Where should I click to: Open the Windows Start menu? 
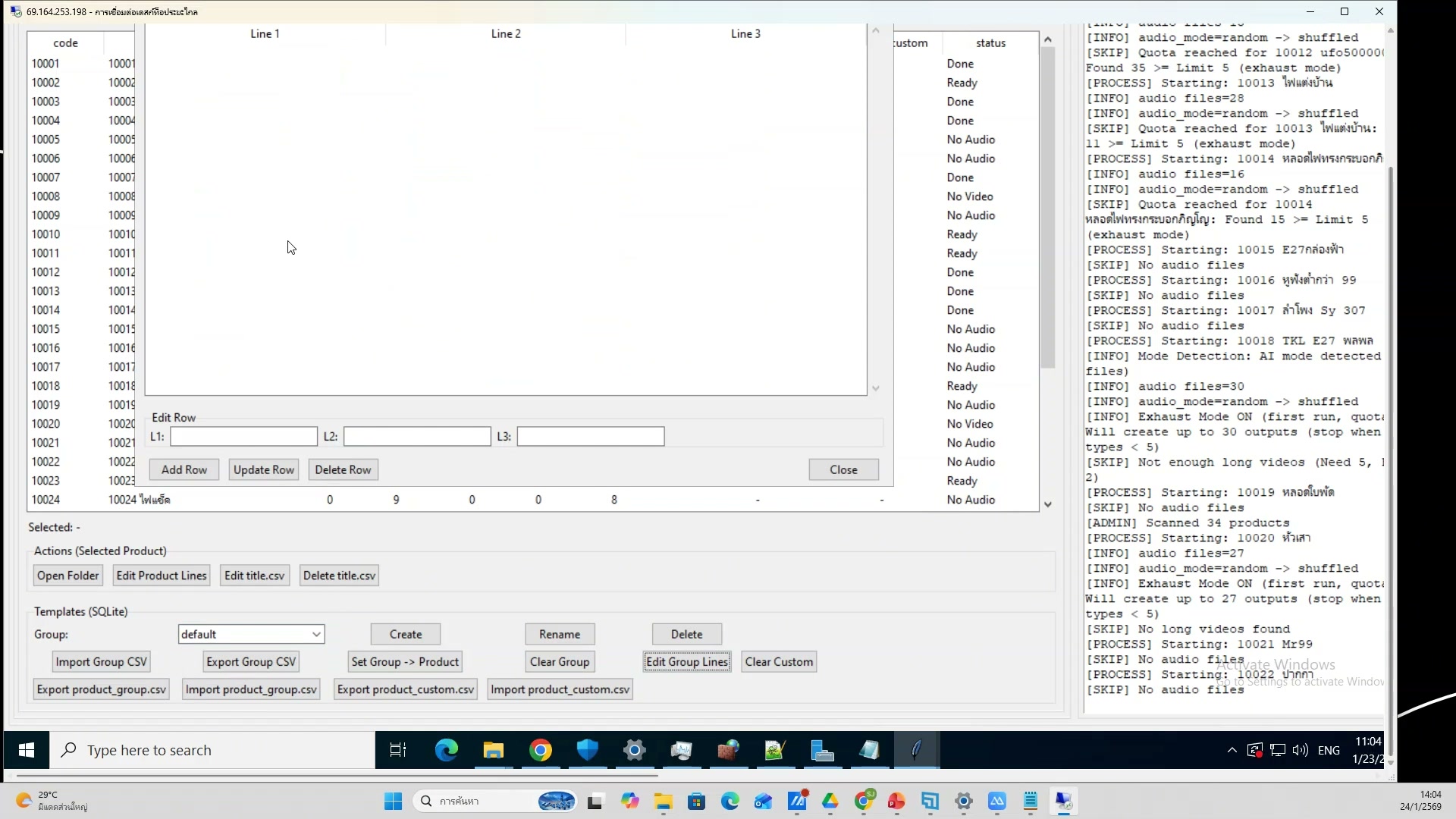[x=26, y=750]
